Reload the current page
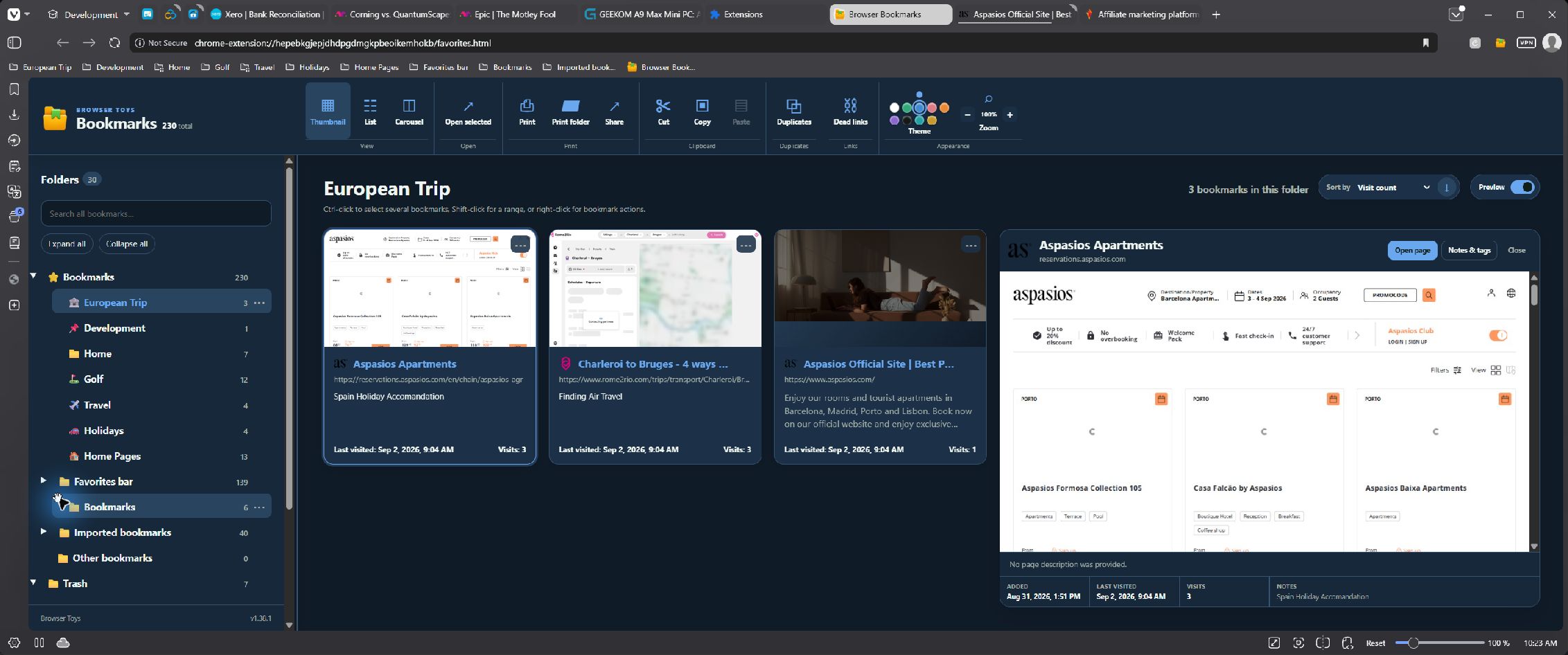 coord(115,43)
